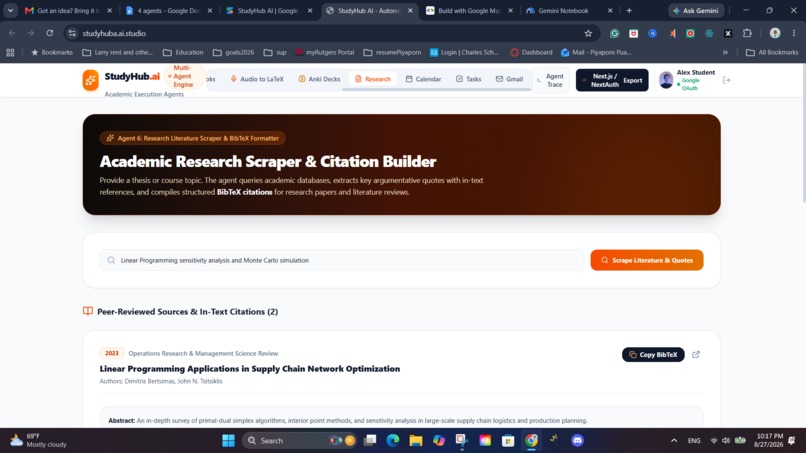This screenshot has height=453, width=806.
Task: Open the Mail - Piyaporn bookmark
Action: pyautogui.click(x=596, y=52)
